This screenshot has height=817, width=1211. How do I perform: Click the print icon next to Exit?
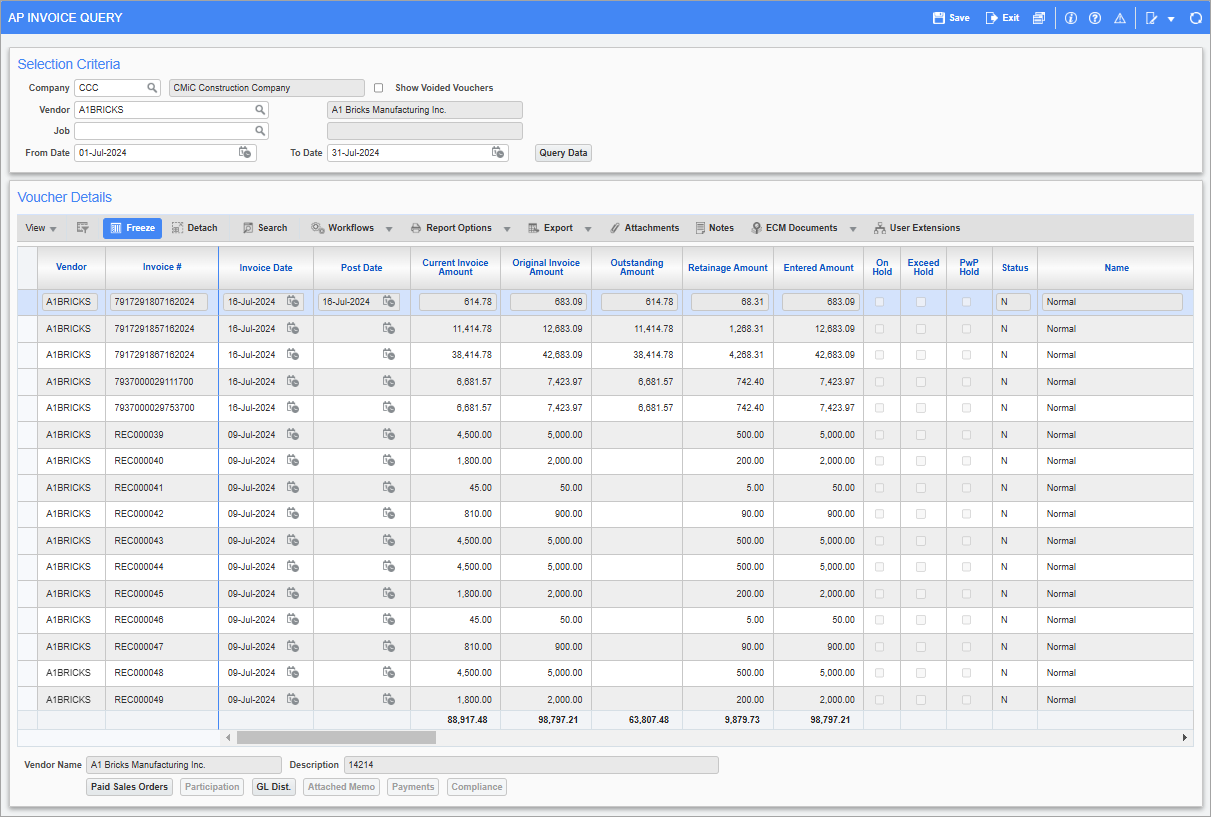pyautogui.click(x=1039, y=17)
